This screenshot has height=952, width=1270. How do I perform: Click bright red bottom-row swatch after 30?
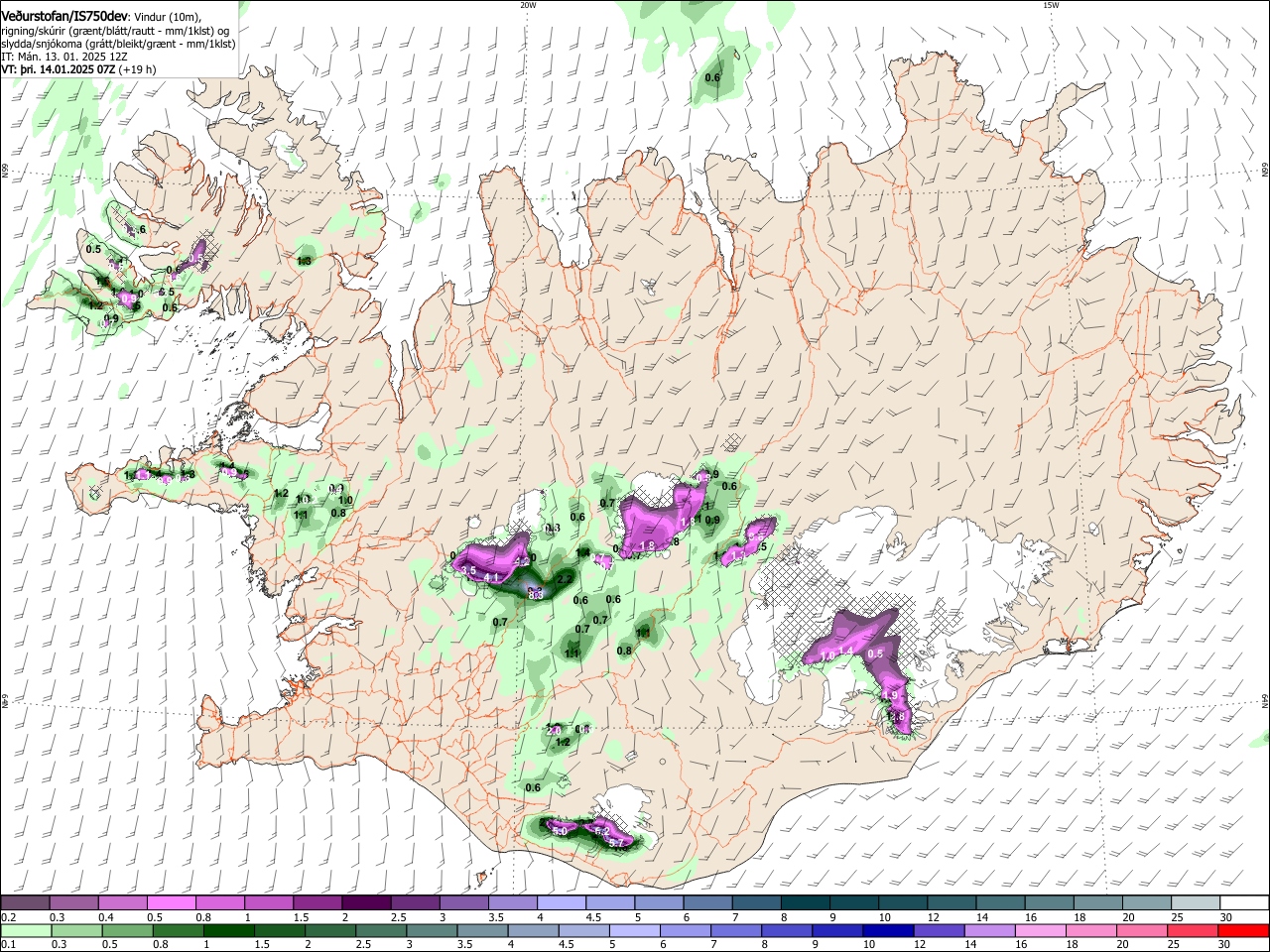(1244, 930)
